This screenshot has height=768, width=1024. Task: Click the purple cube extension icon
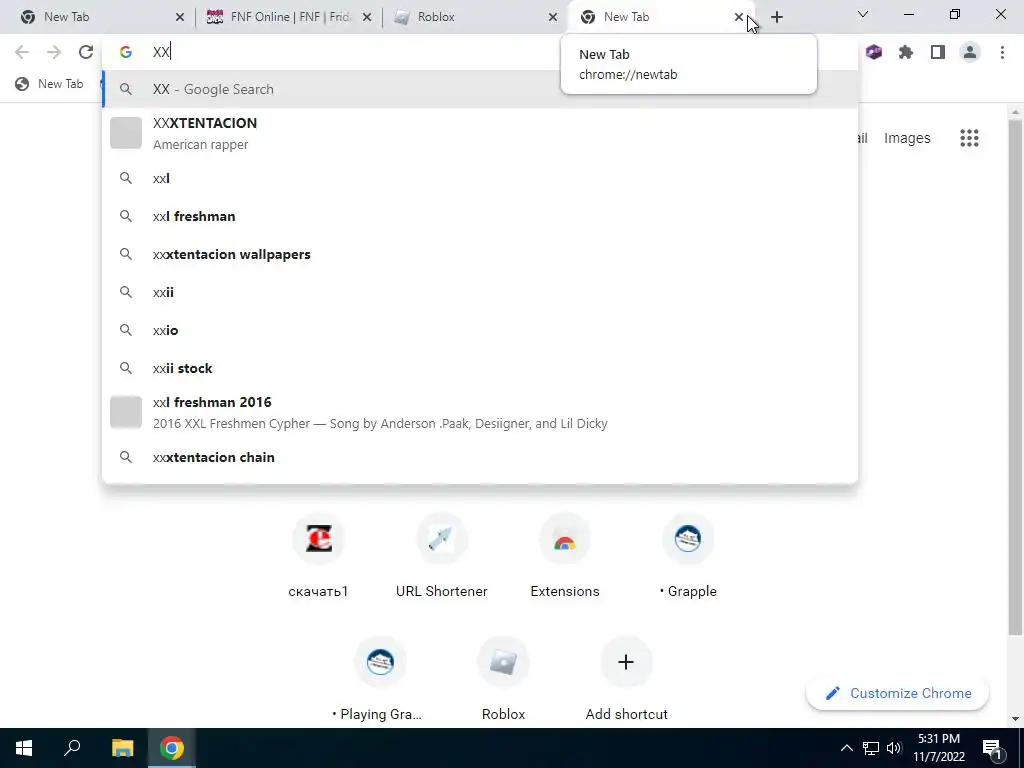(x=874, y=52)
